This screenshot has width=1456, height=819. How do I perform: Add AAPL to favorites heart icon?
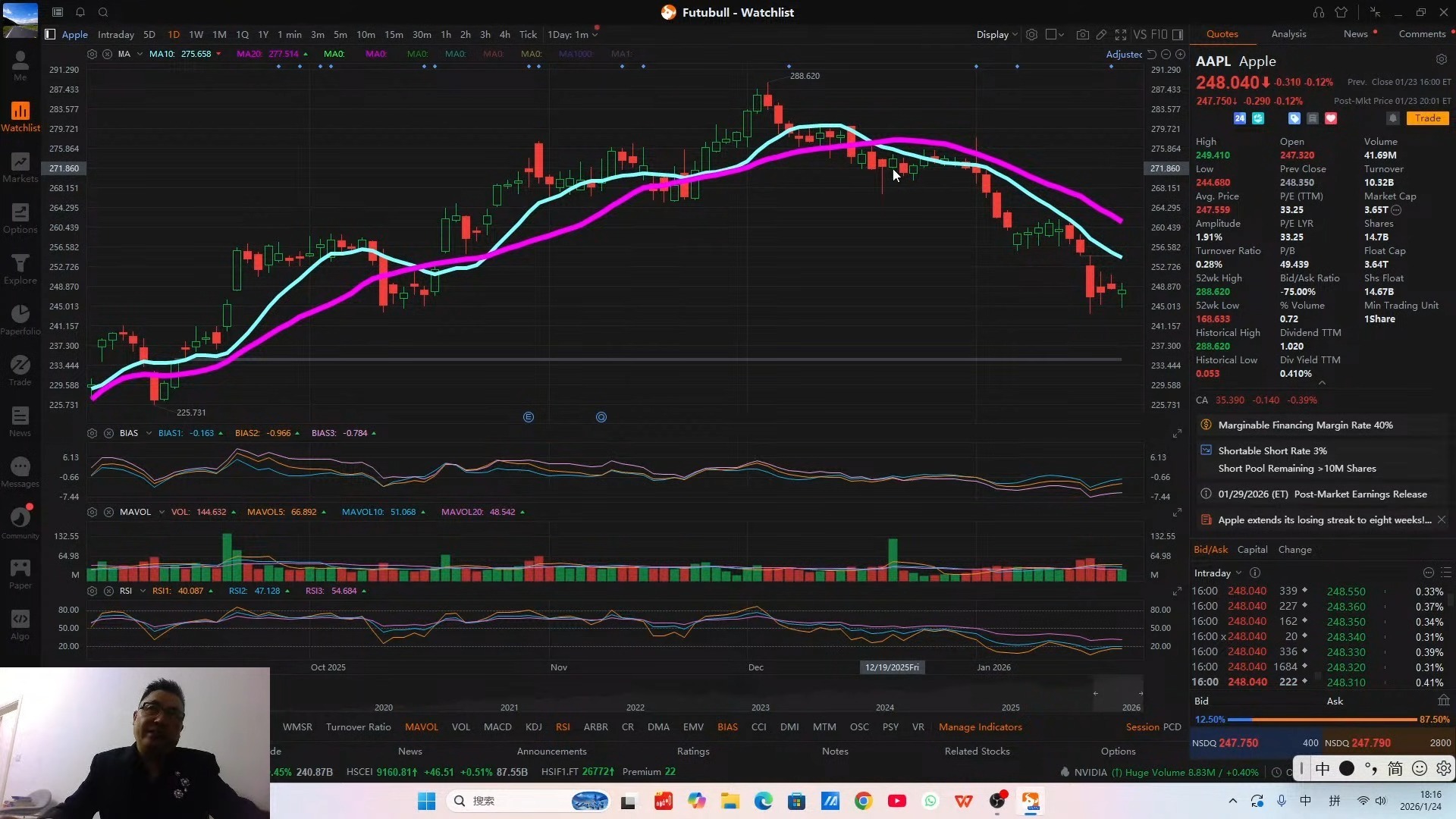[x=1331, y=118]
